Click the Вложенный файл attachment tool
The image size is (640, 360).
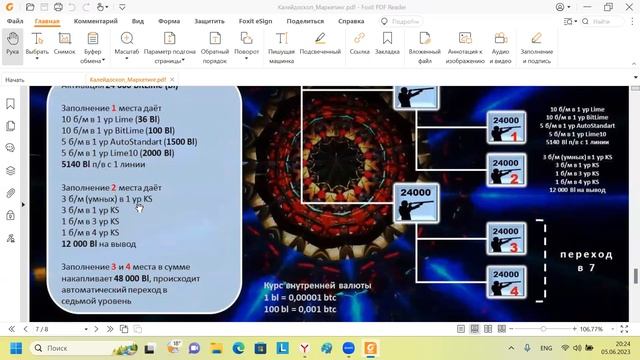(424, 47)
